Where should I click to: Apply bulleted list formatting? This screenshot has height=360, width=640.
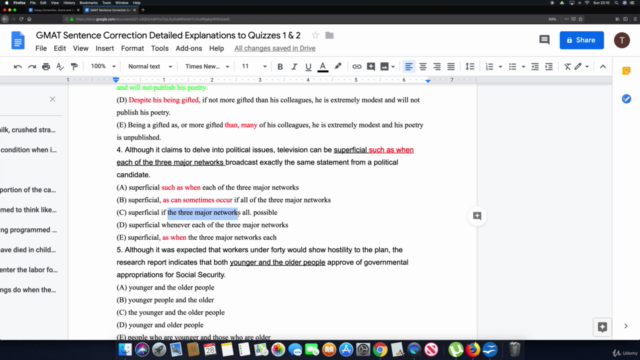pos(513,67)
